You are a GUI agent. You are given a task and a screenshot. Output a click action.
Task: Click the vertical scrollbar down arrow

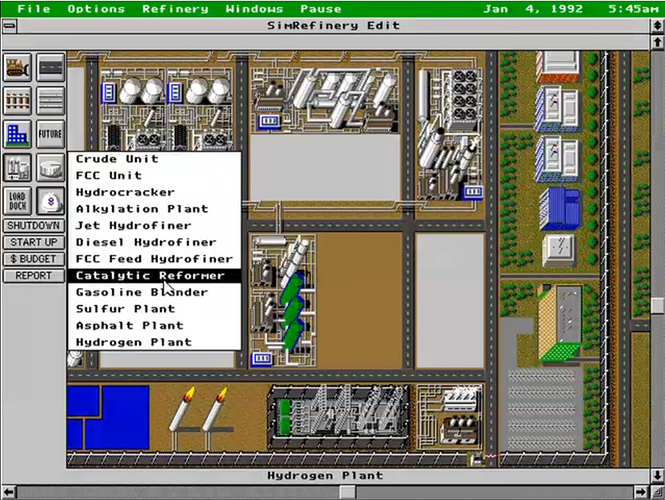[x=657, y=475]
